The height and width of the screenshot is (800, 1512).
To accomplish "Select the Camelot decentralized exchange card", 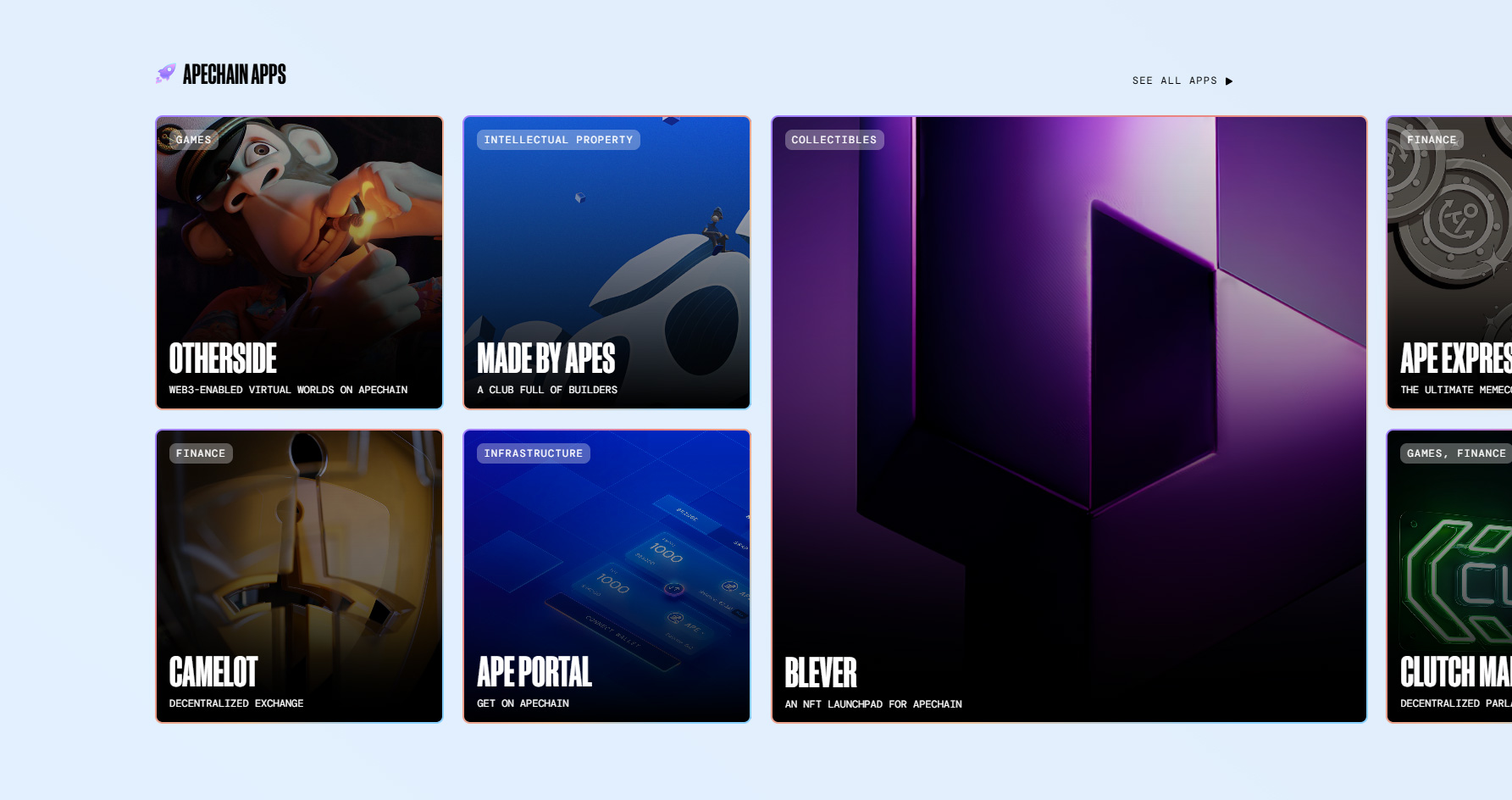I will 299,576.
